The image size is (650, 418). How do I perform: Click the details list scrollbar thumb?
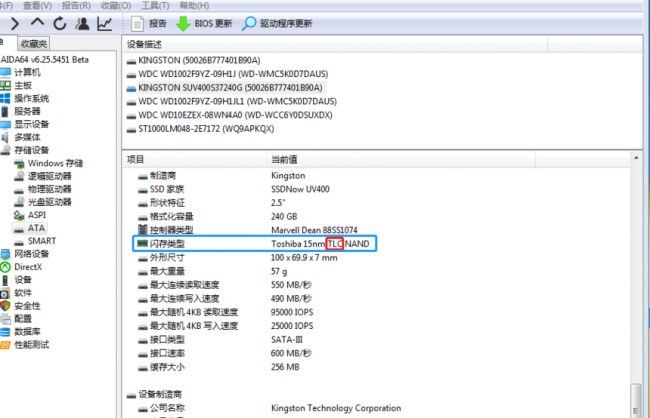coord(636,401)
